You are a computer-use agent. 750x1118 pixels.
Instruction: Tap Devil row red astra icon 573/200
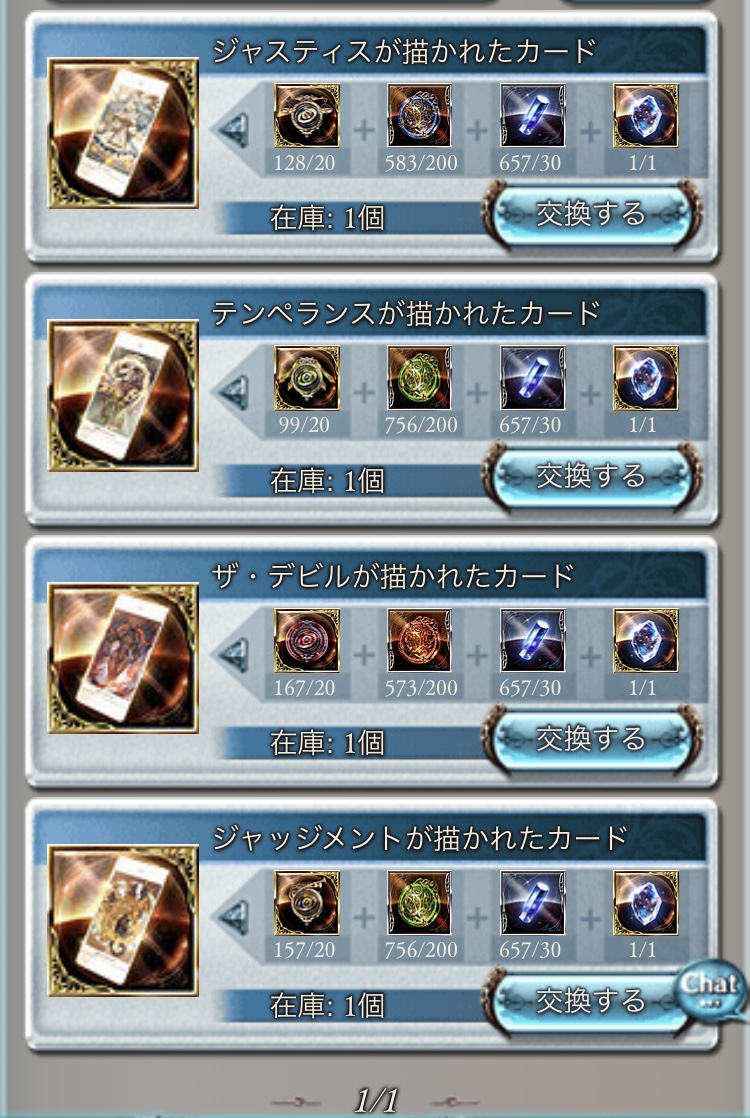(x=419, y=640)
